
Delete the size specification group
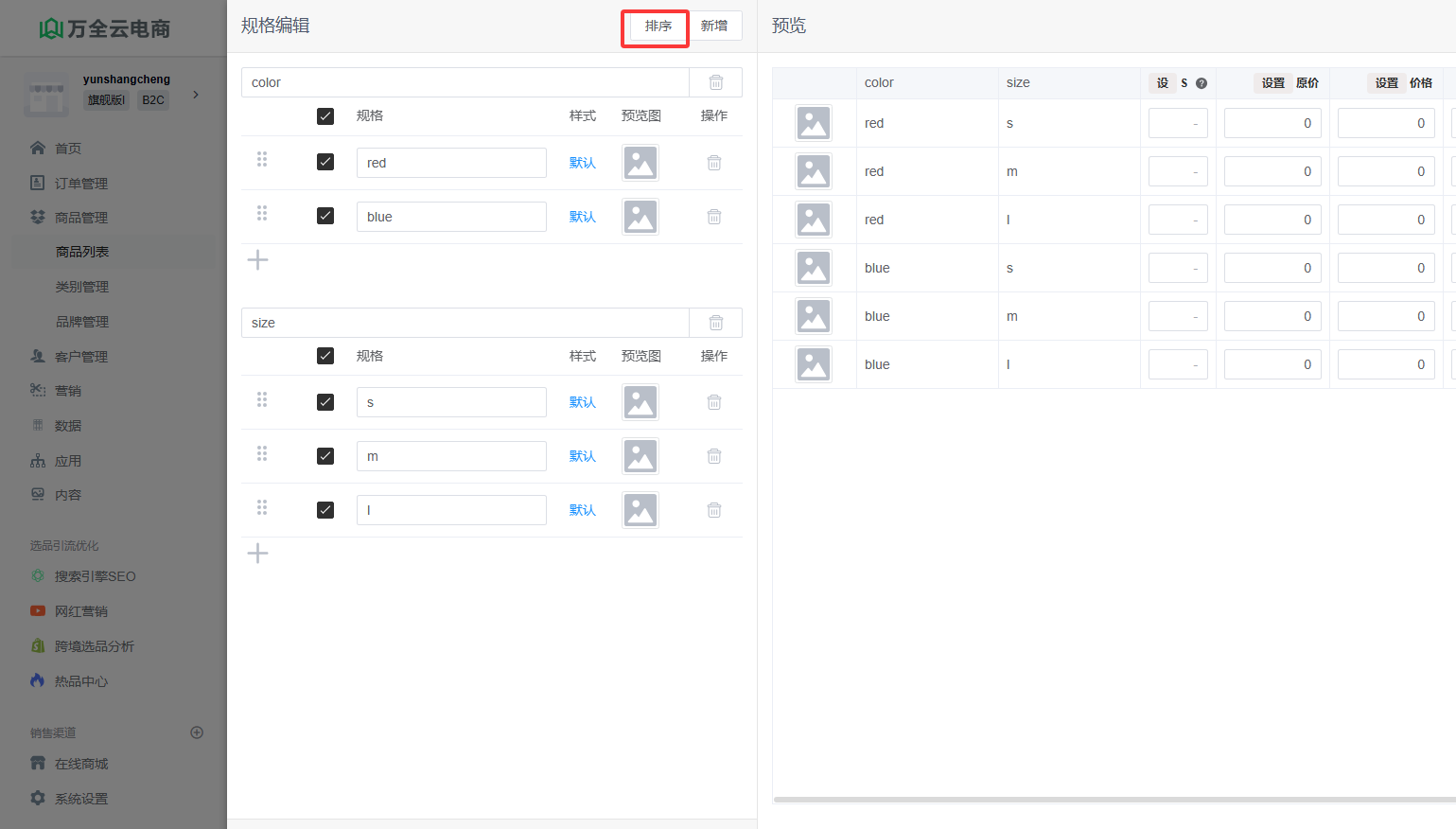[715, 323]
